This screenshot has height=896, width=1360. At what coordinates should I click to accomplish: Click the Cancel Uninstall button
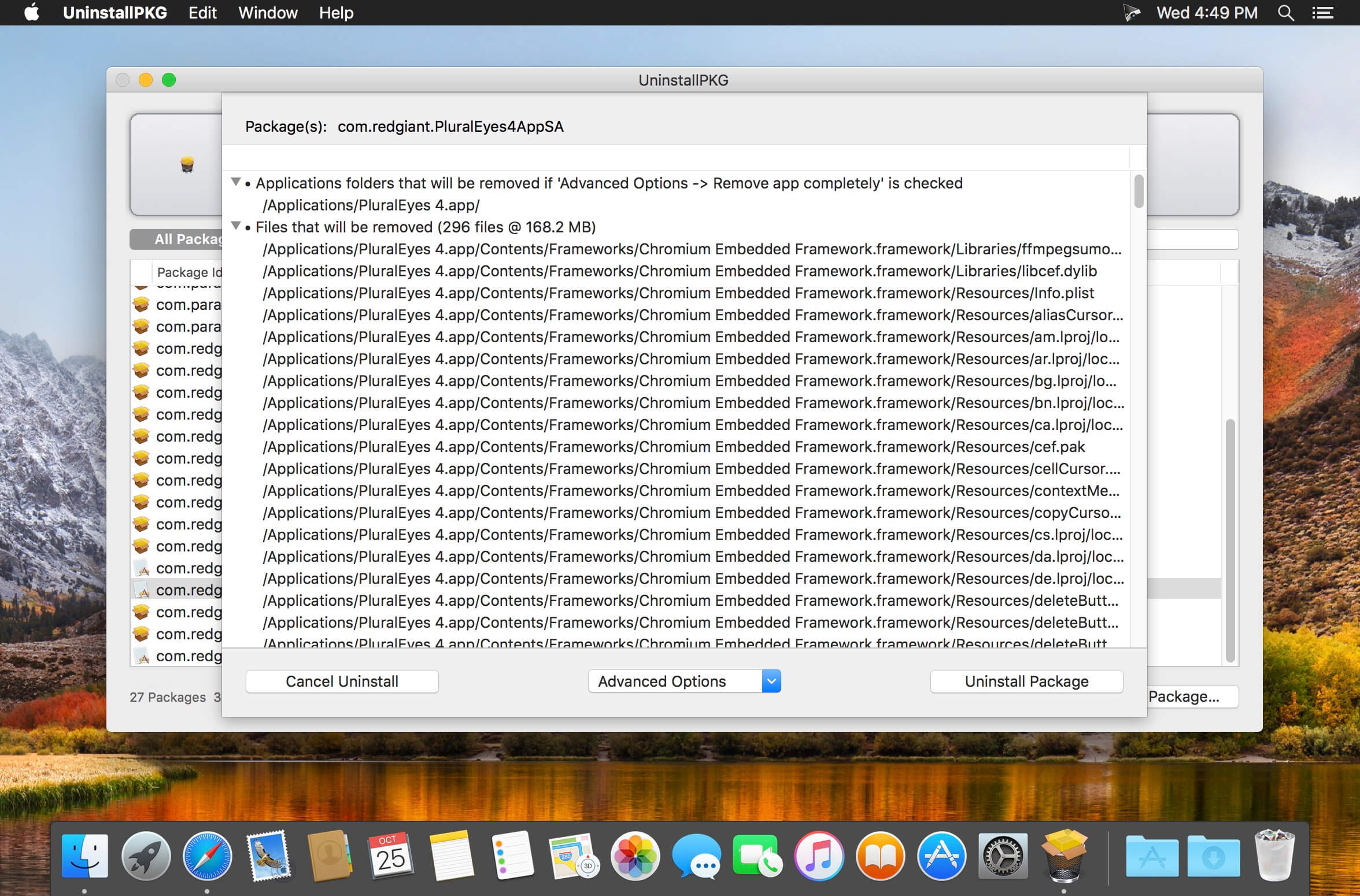click(342, 681)
